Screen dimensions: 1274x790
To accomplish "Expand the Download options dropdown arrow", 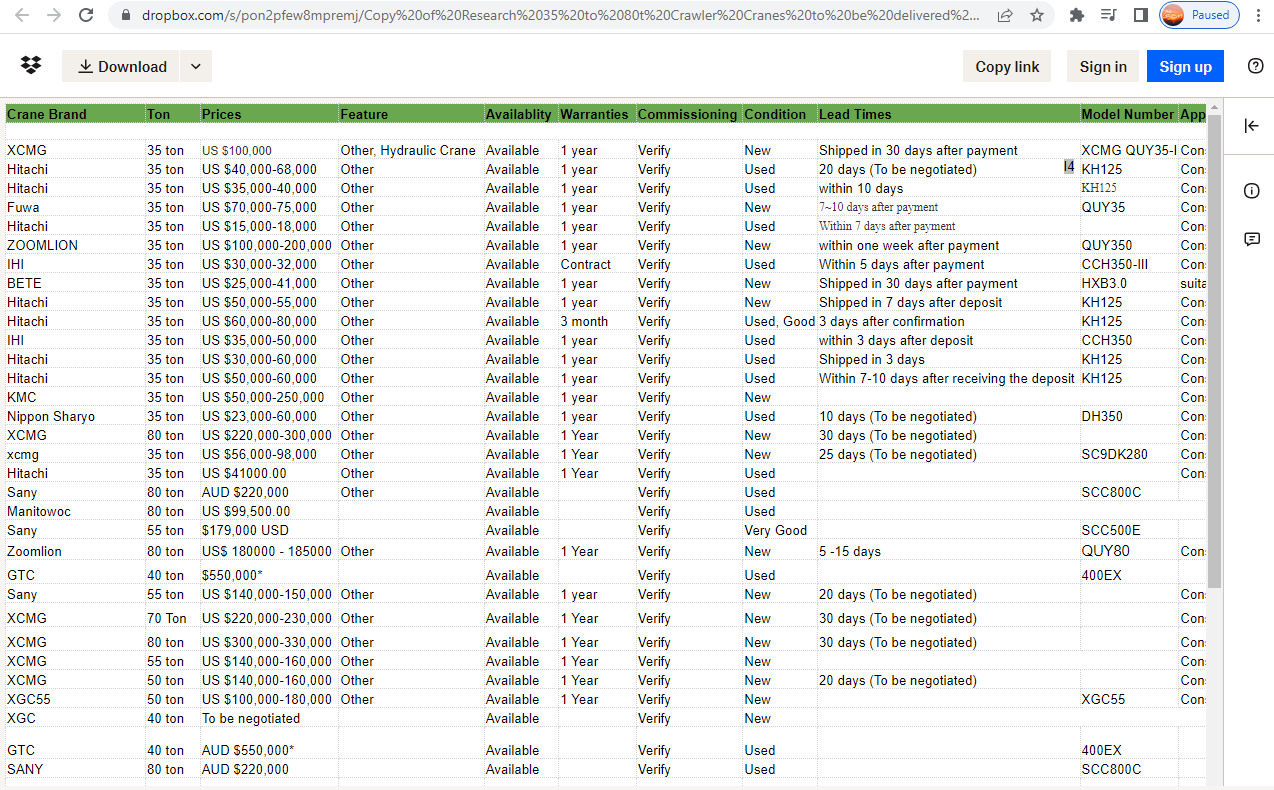I will 196,66.
